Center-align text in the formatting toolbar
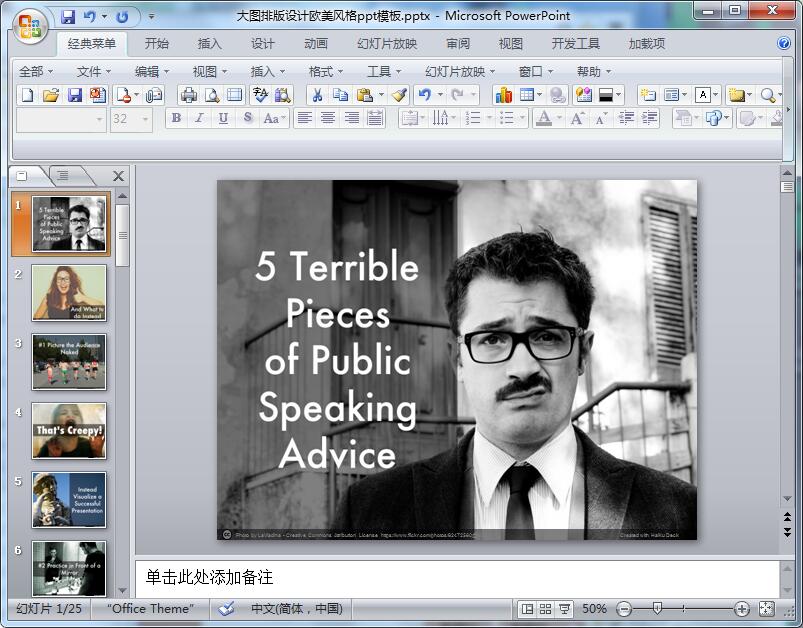803x628 pixels. coord(328,118)
